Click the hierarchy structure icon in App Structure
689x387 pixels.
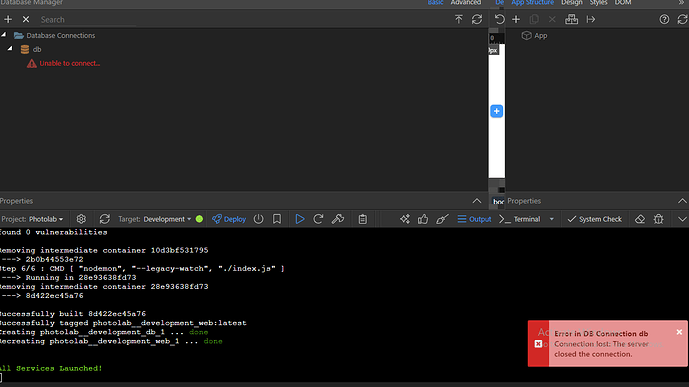pos(571,19)
